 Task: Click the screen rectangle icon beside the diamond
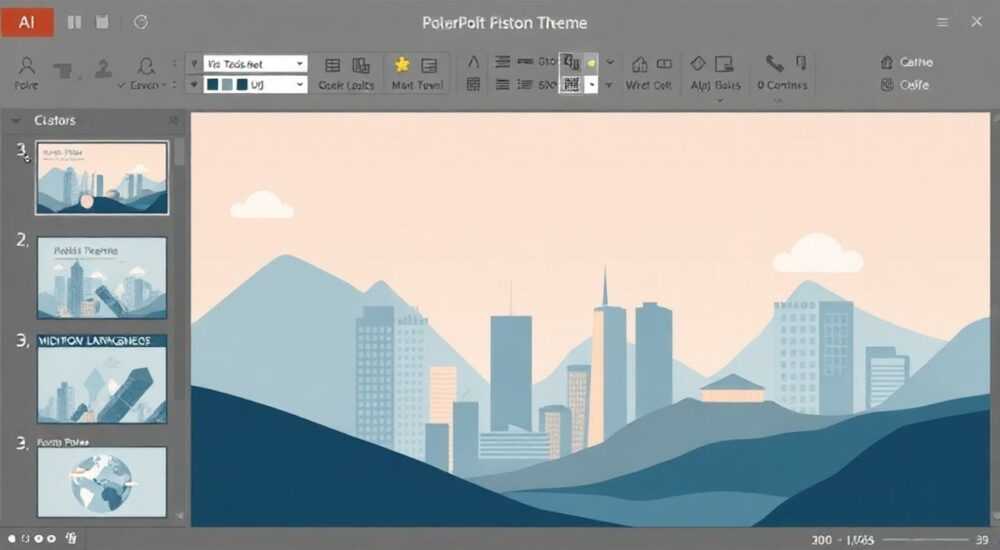tap(724, 64)
